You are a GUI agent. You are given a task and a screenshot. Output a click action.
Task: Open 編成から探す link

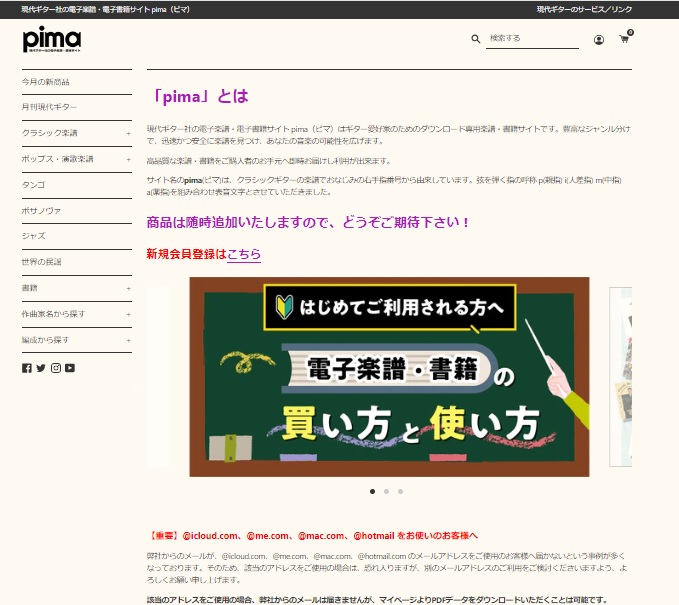click(45, 340)
